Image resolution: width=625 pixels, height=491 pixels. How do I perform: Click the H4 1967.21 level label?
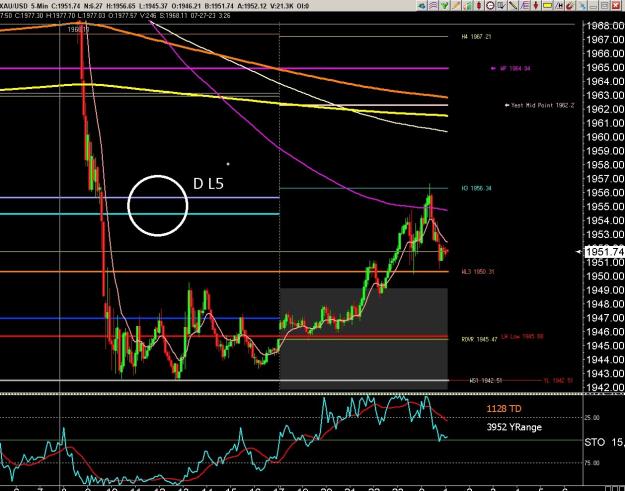coord(476,37)
